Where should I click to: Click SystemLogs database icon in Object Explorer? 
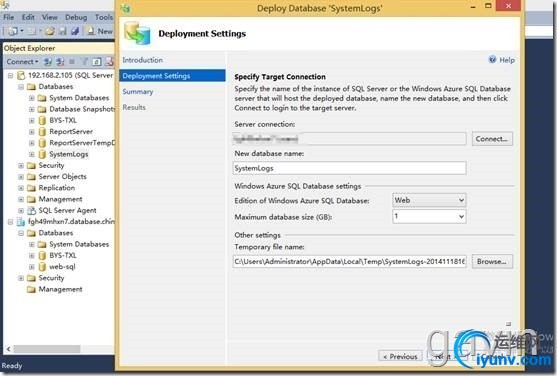click(42, 154)
